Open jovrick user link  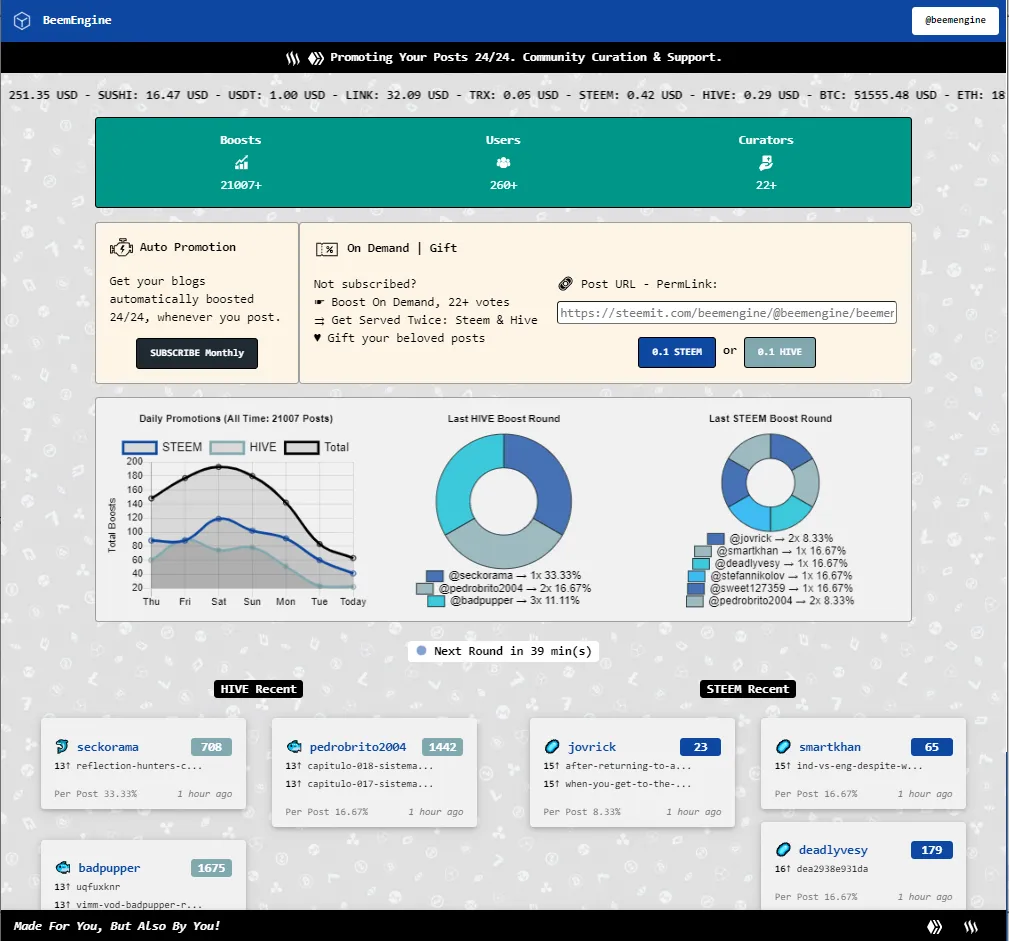[592, 747]
